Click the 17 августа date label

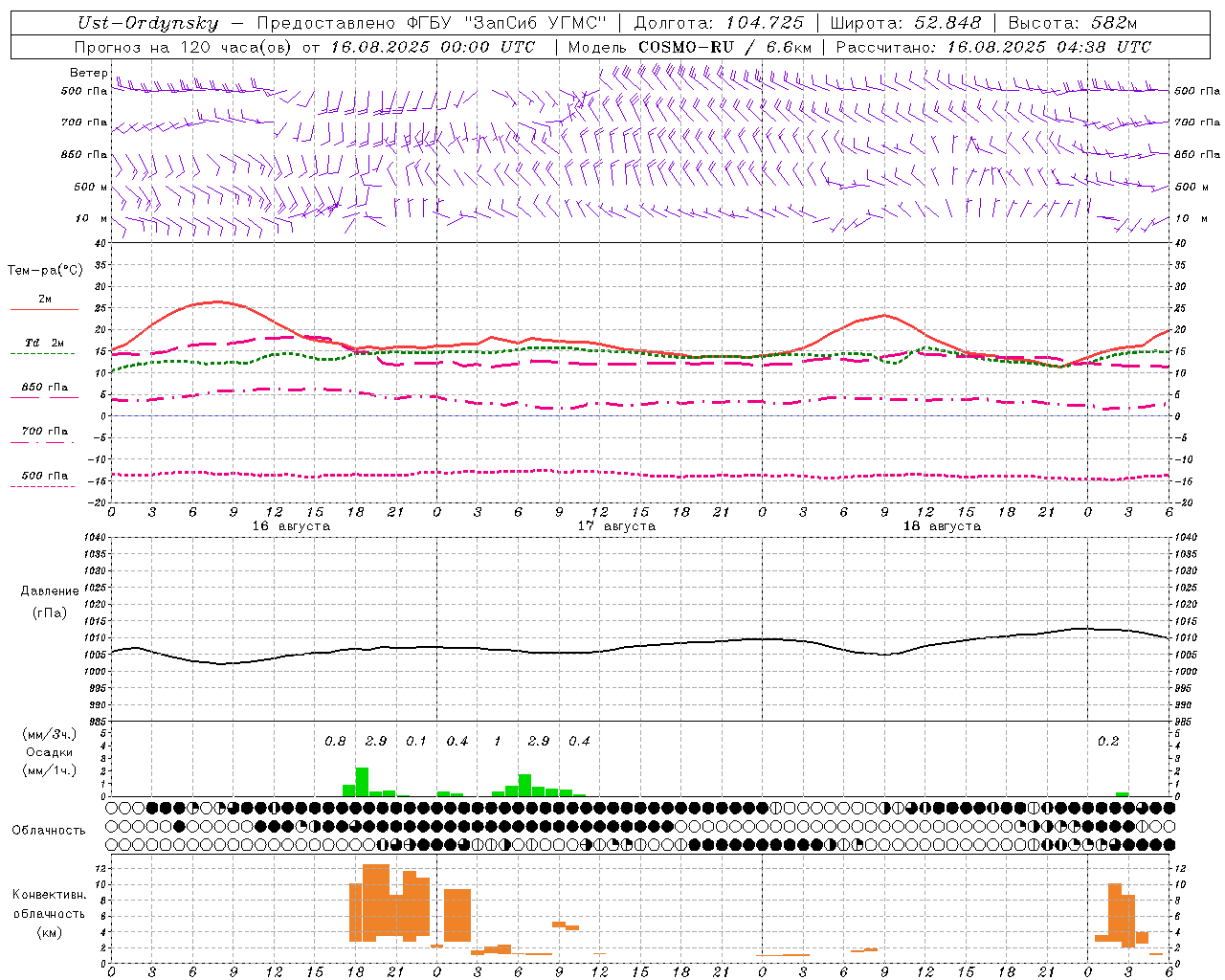(616, 526)
